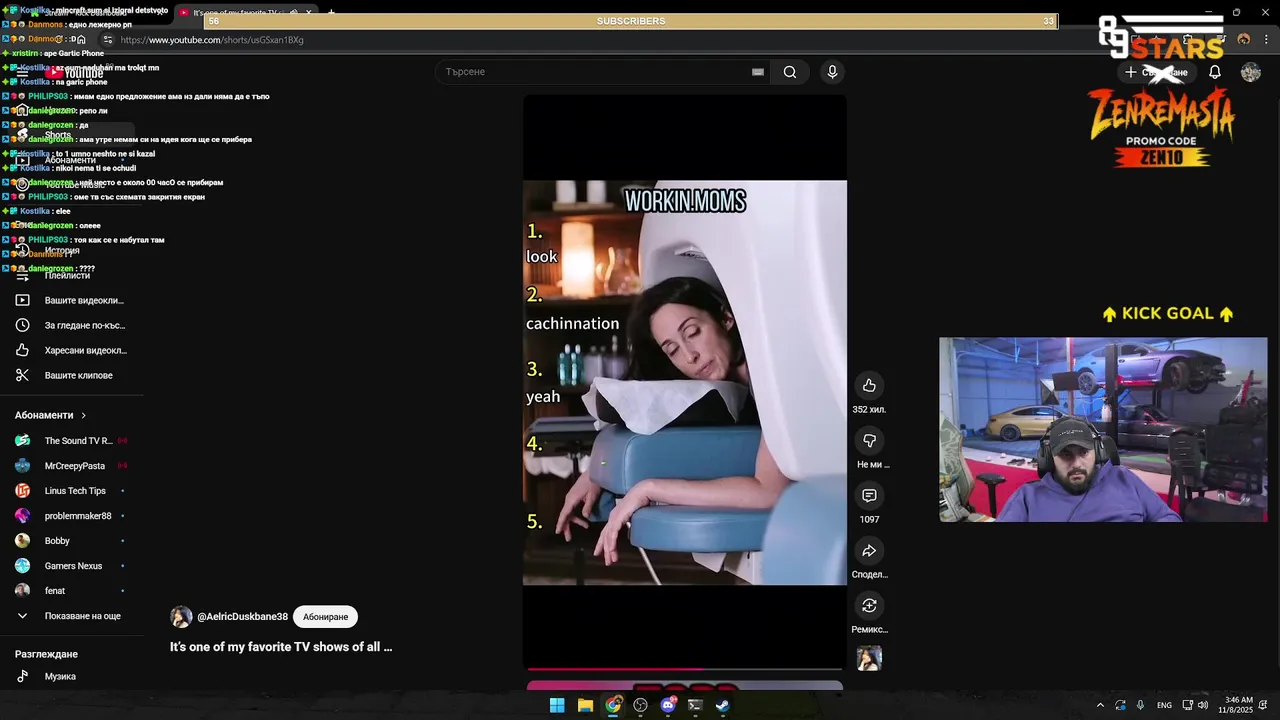This screenshot has width=1280, height=720.
Task: Open Вашите видеоклипове in sidebar
Action: (72, 300)
